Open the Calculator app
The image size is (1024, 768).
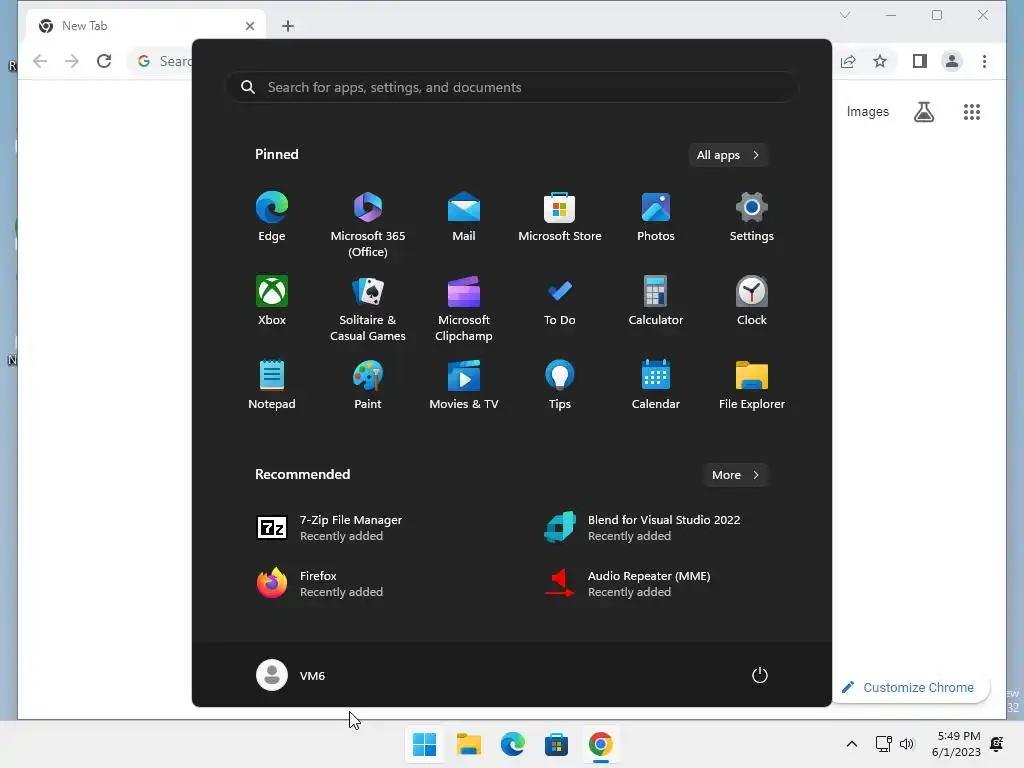(656, 301)
